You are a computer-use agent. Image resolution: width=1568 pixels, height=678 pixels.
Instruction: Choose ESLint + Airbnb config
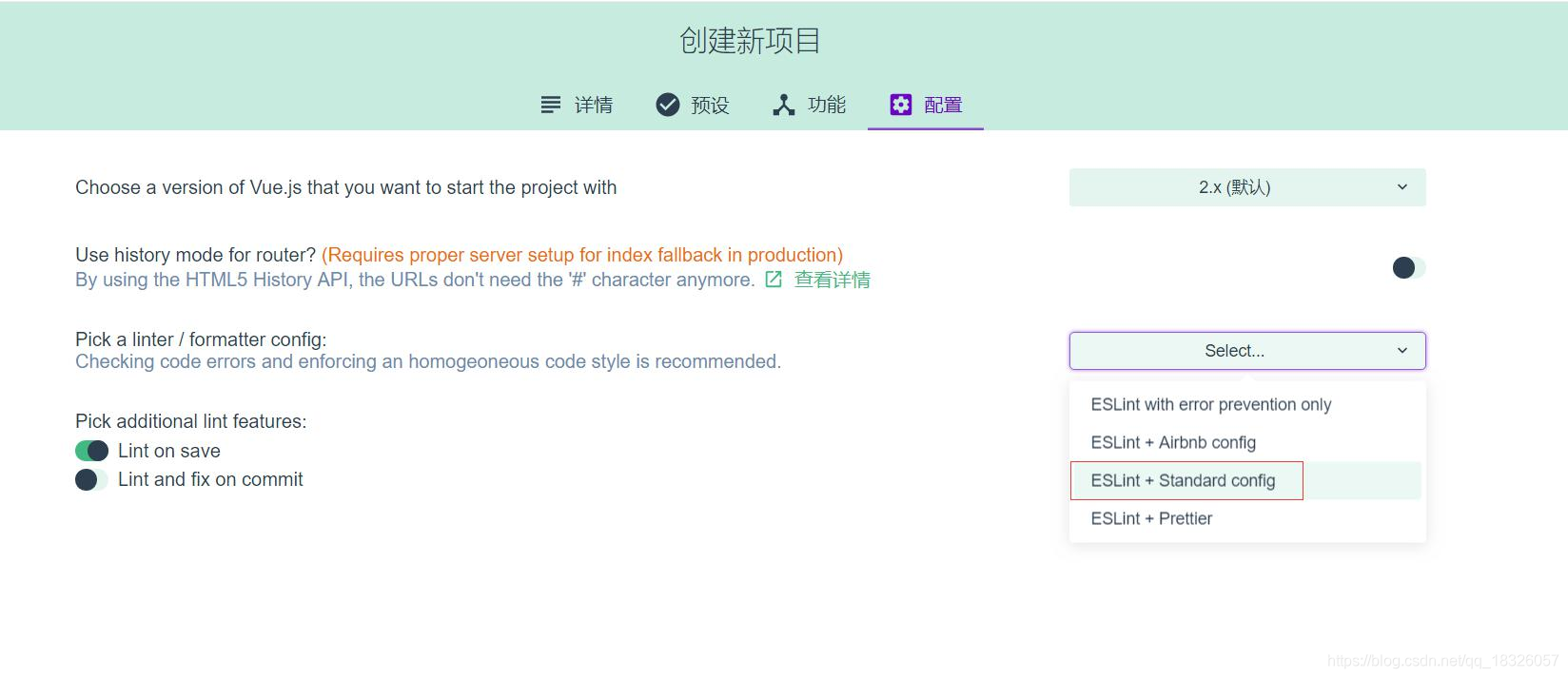1173,441
